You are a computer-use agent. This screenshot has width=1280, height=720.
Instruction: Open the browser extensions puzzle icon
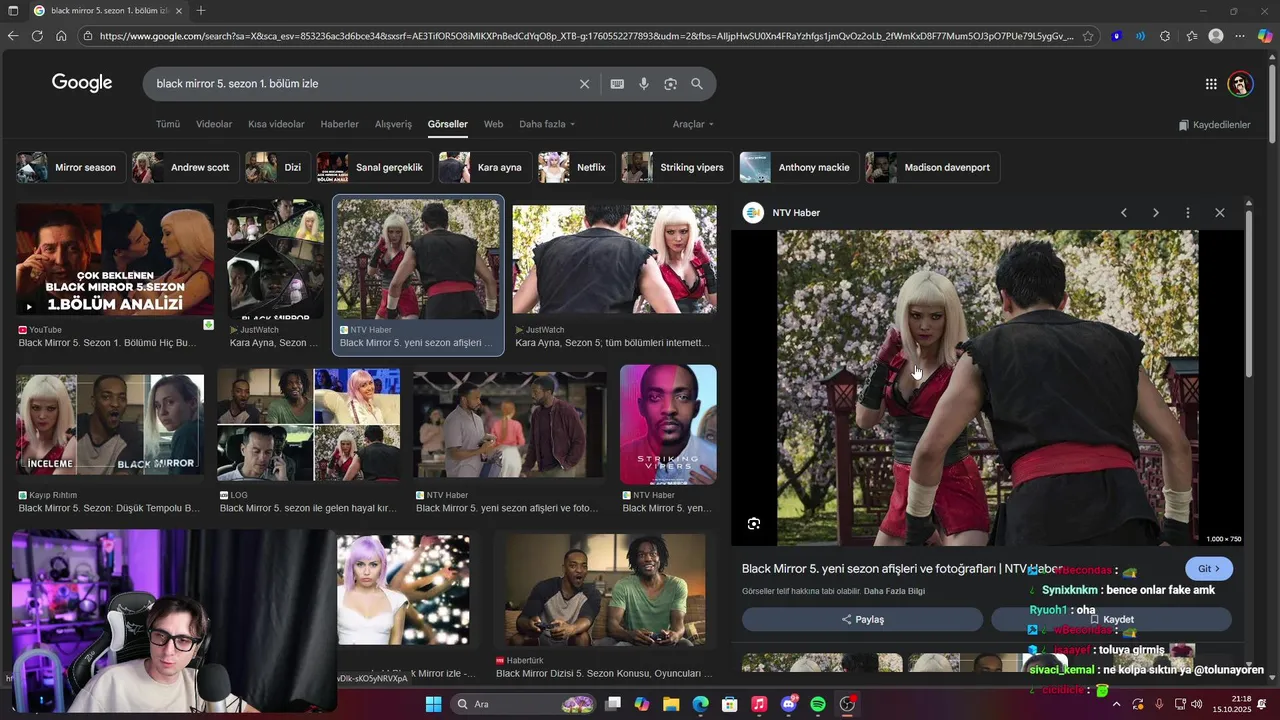tap(1165, 36)
